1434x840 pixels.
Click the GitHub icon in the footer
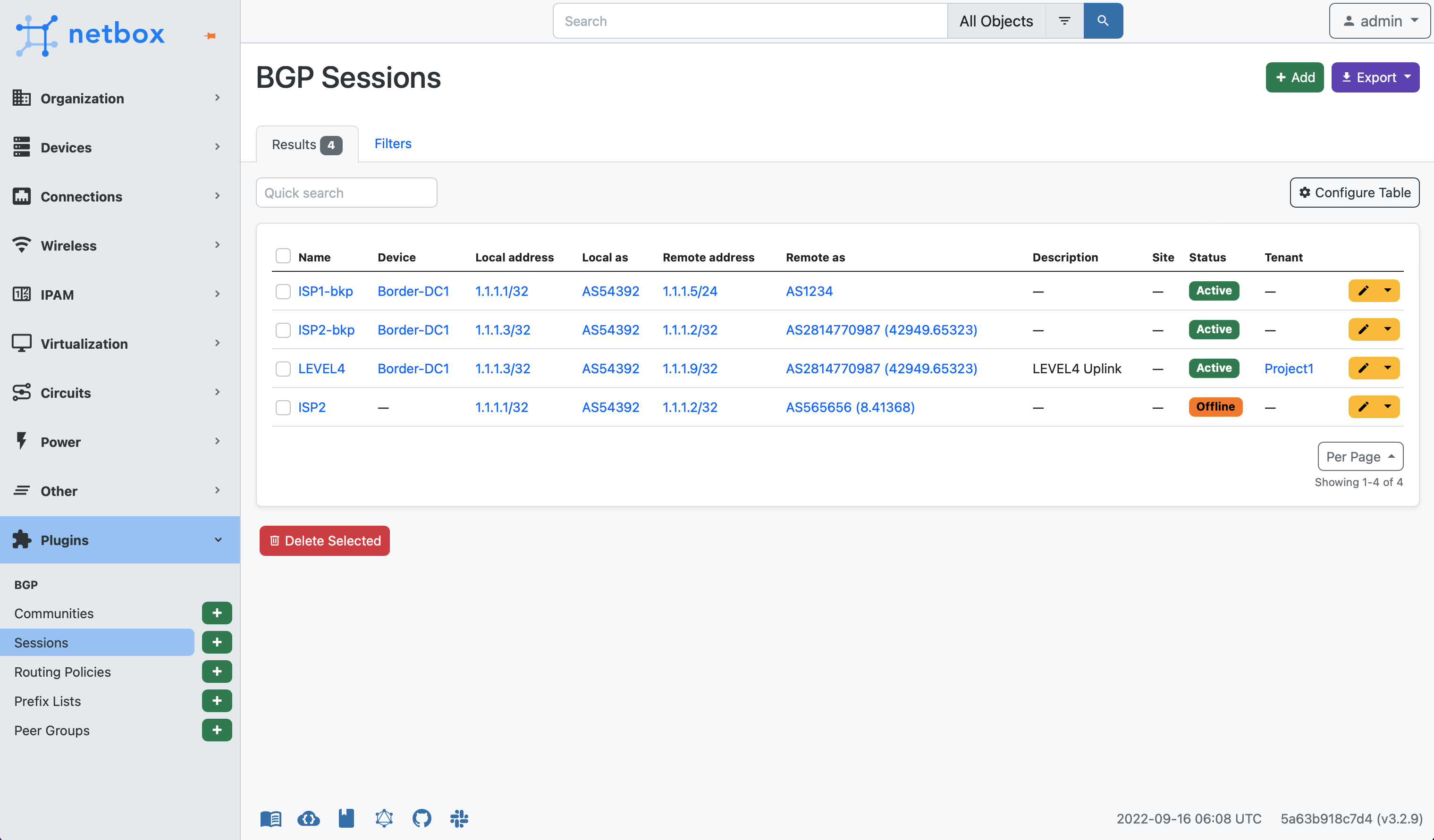422,818
